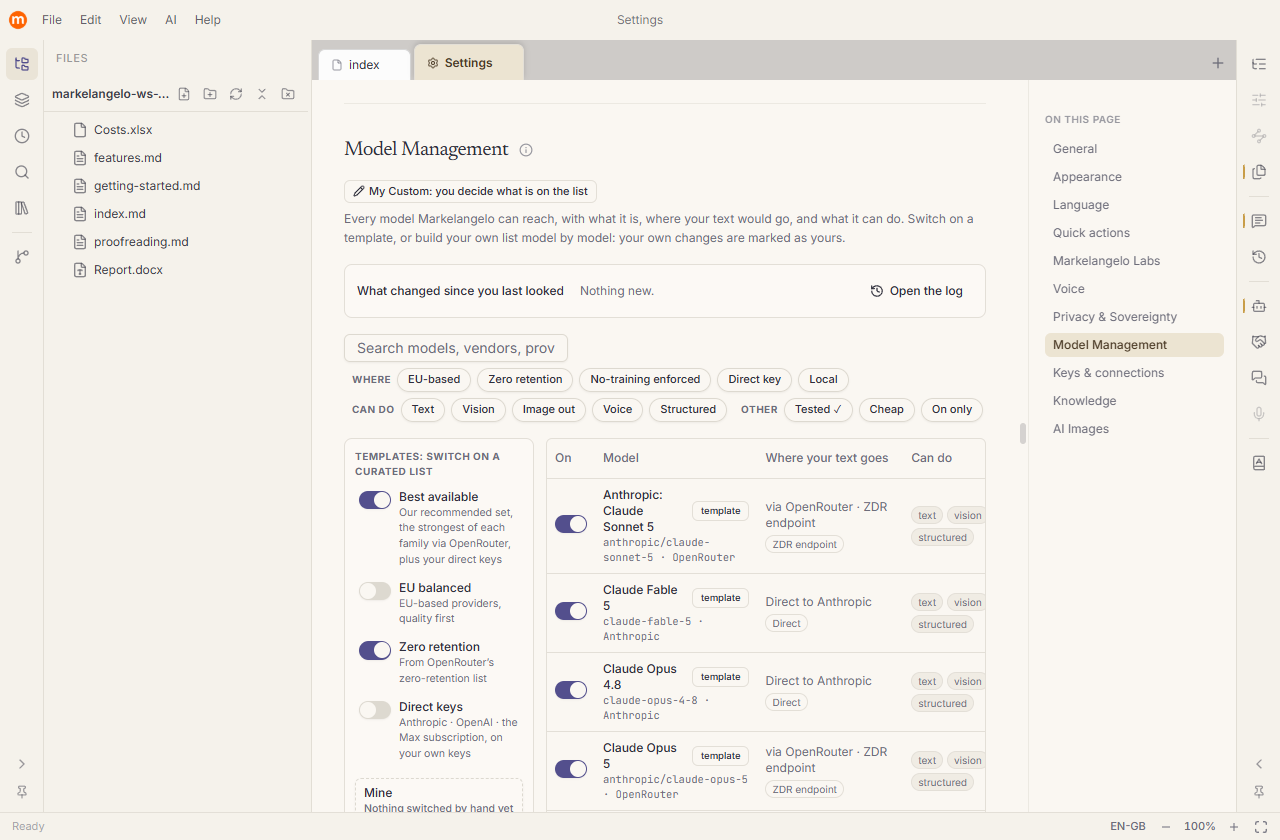This screenshot has height=840, width=1280.
Task: Expand the left sidebar chevron
Action: (22, 764)
